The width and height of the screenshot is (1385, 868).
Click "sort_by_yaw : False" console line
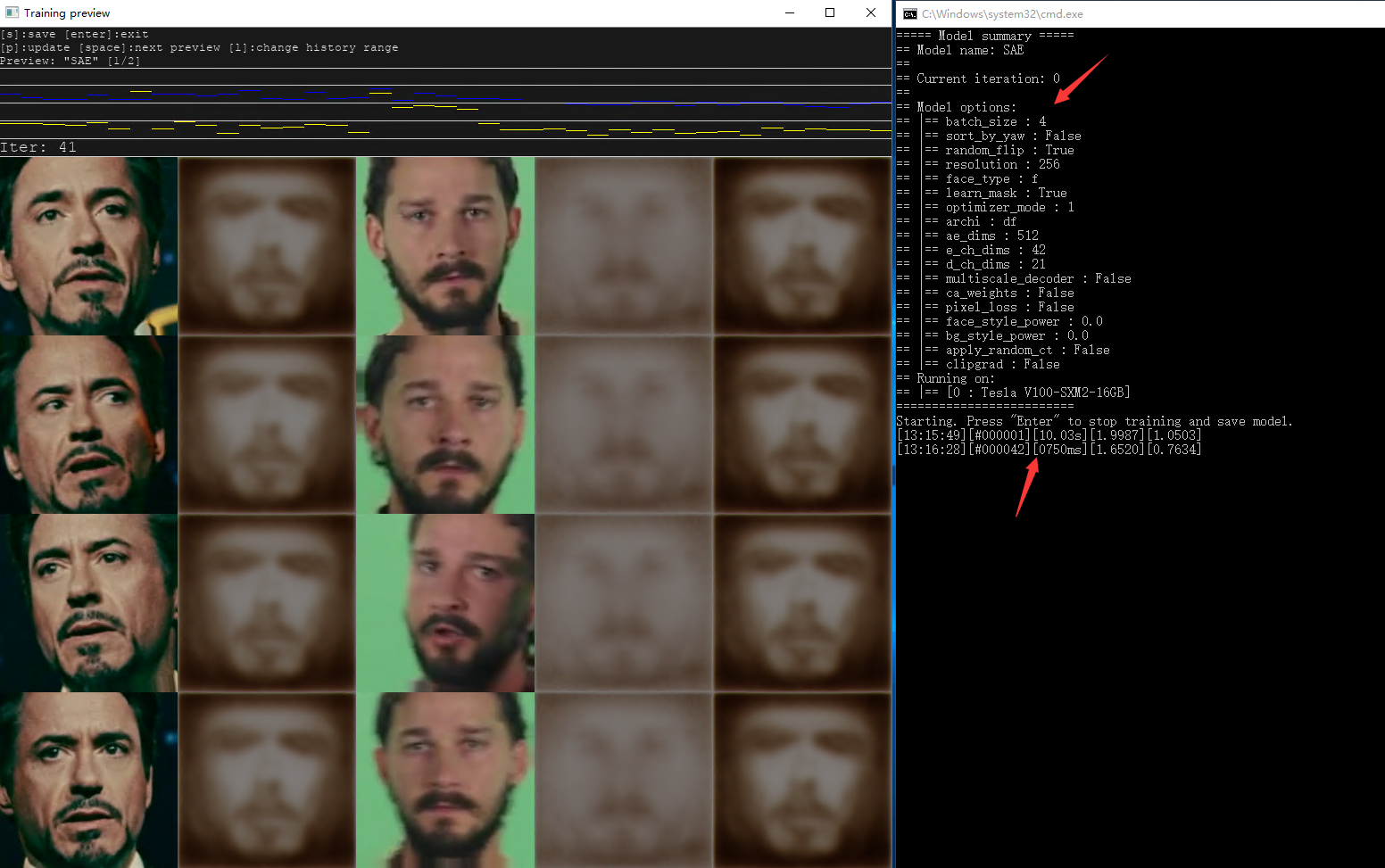(1013, 136)
